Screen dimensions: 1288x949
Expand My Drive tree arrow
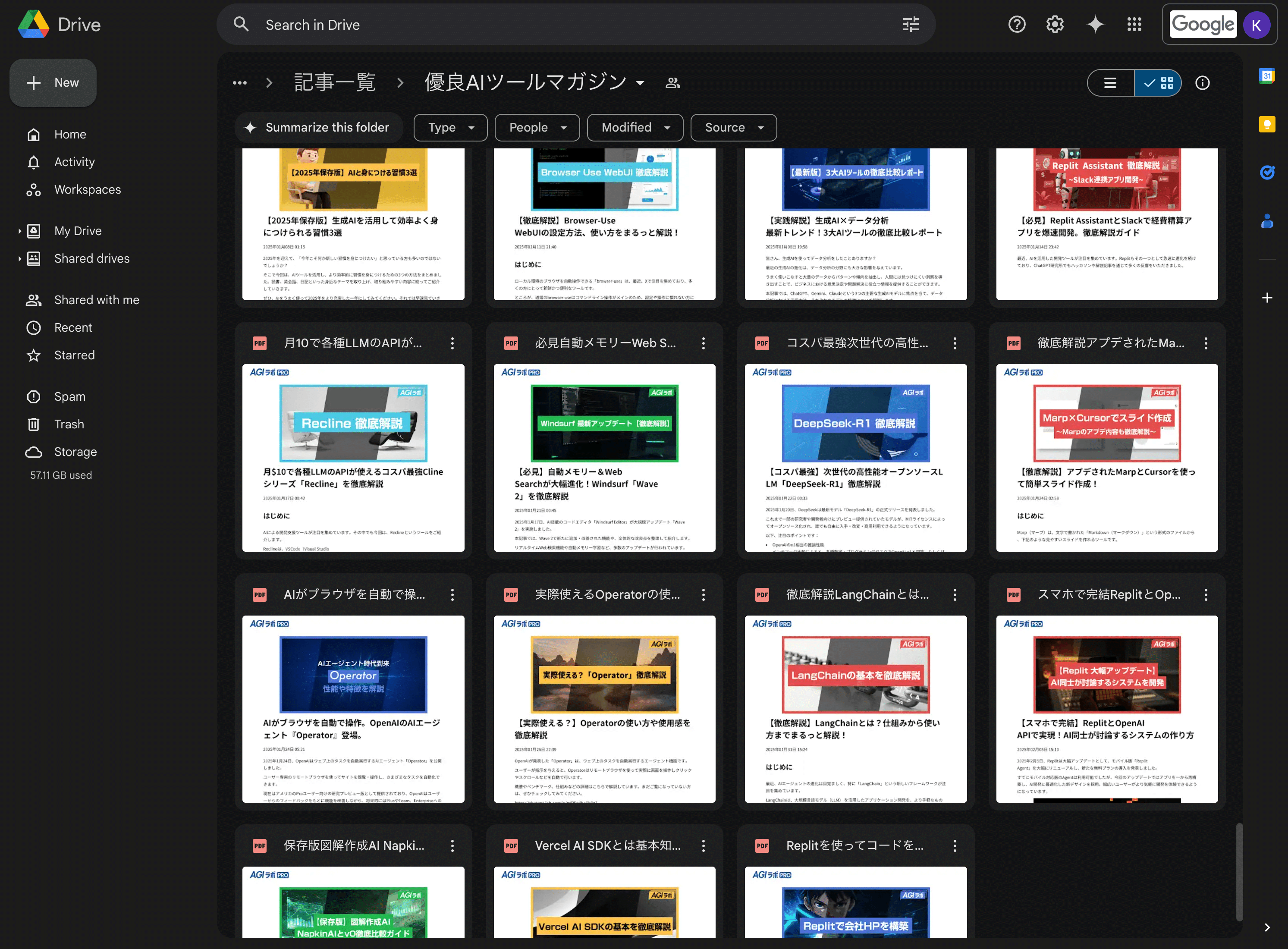pyautogui.click(x=19, y=231)
